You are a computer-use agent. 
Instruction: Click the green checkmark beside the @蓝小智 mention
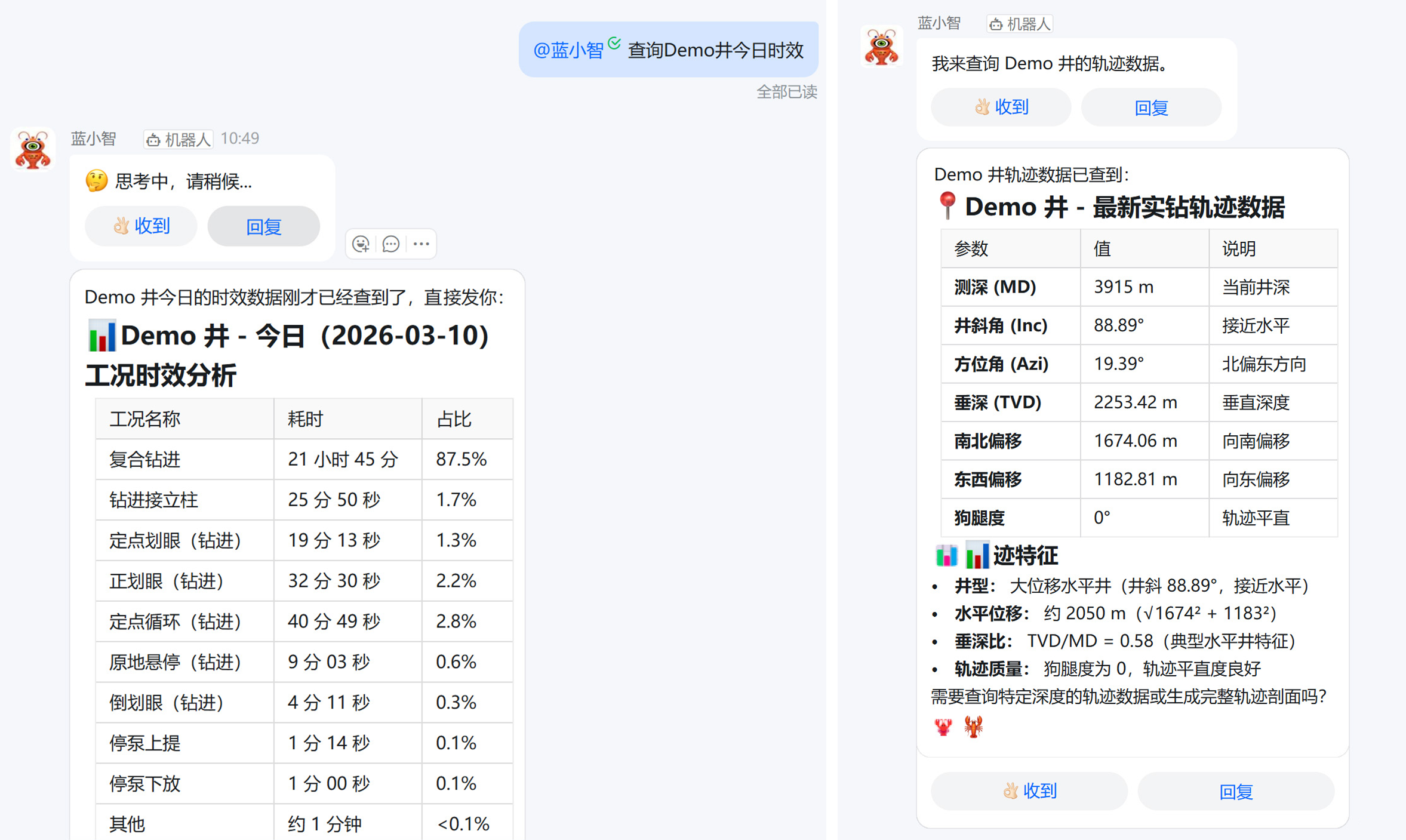tap(614, 43)
